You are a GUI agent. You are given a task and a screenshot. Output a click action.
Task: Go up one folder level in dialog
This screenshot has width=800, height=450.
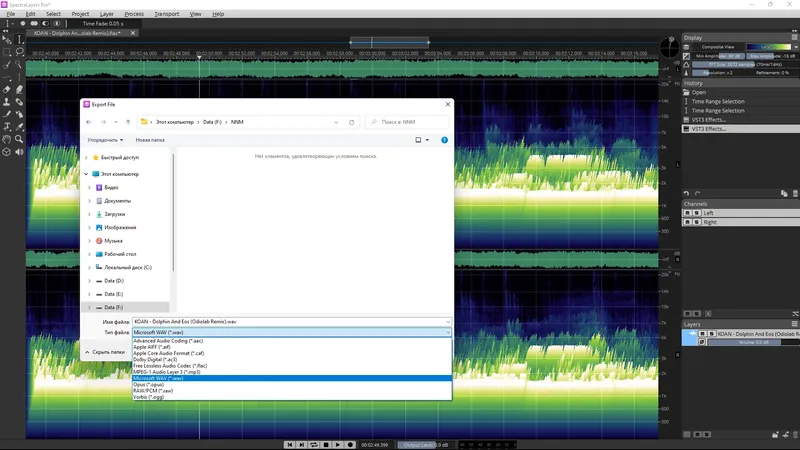(128, 122)
